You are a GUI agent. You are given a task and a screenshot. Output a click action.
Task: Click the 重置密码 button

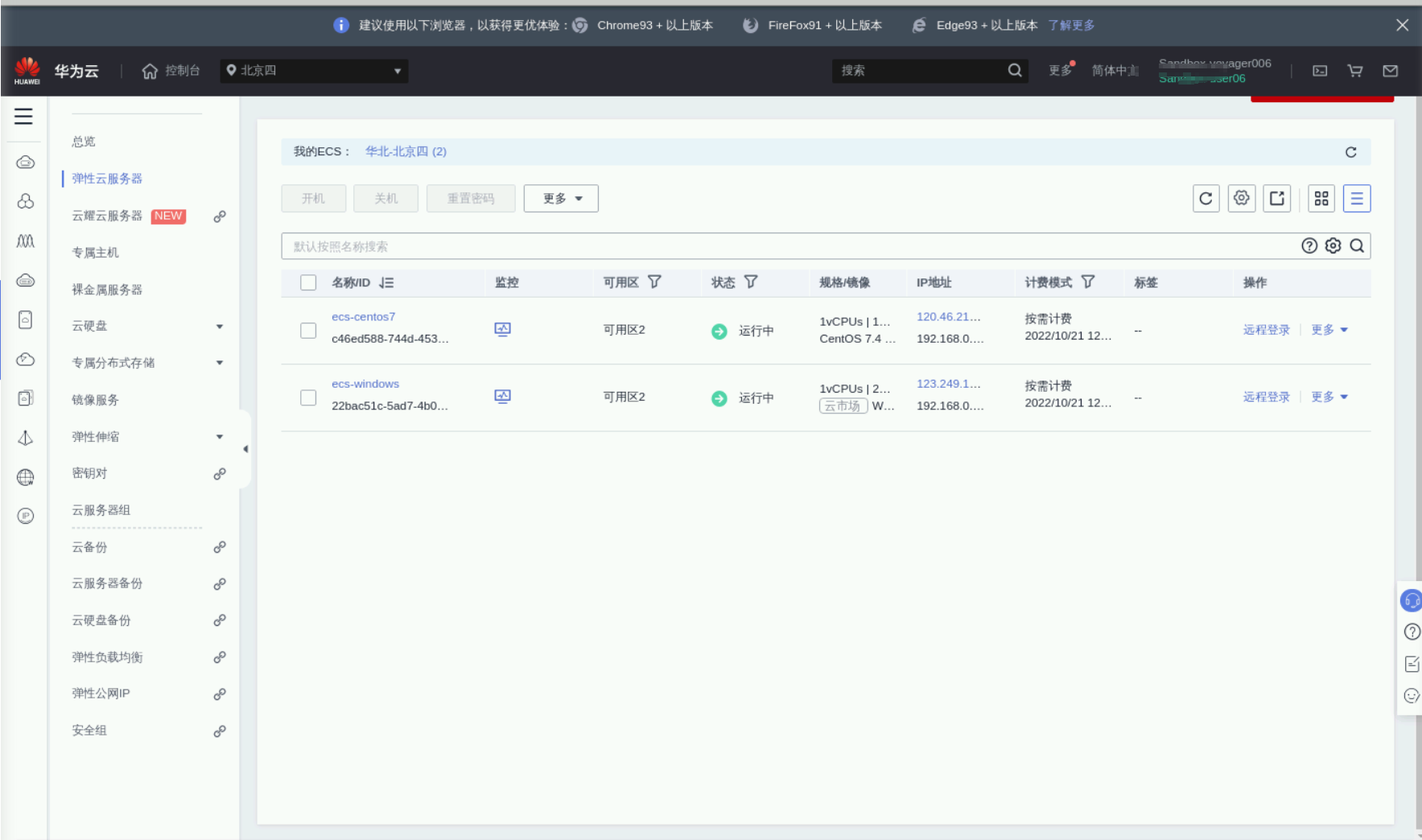tap(471, 199)
